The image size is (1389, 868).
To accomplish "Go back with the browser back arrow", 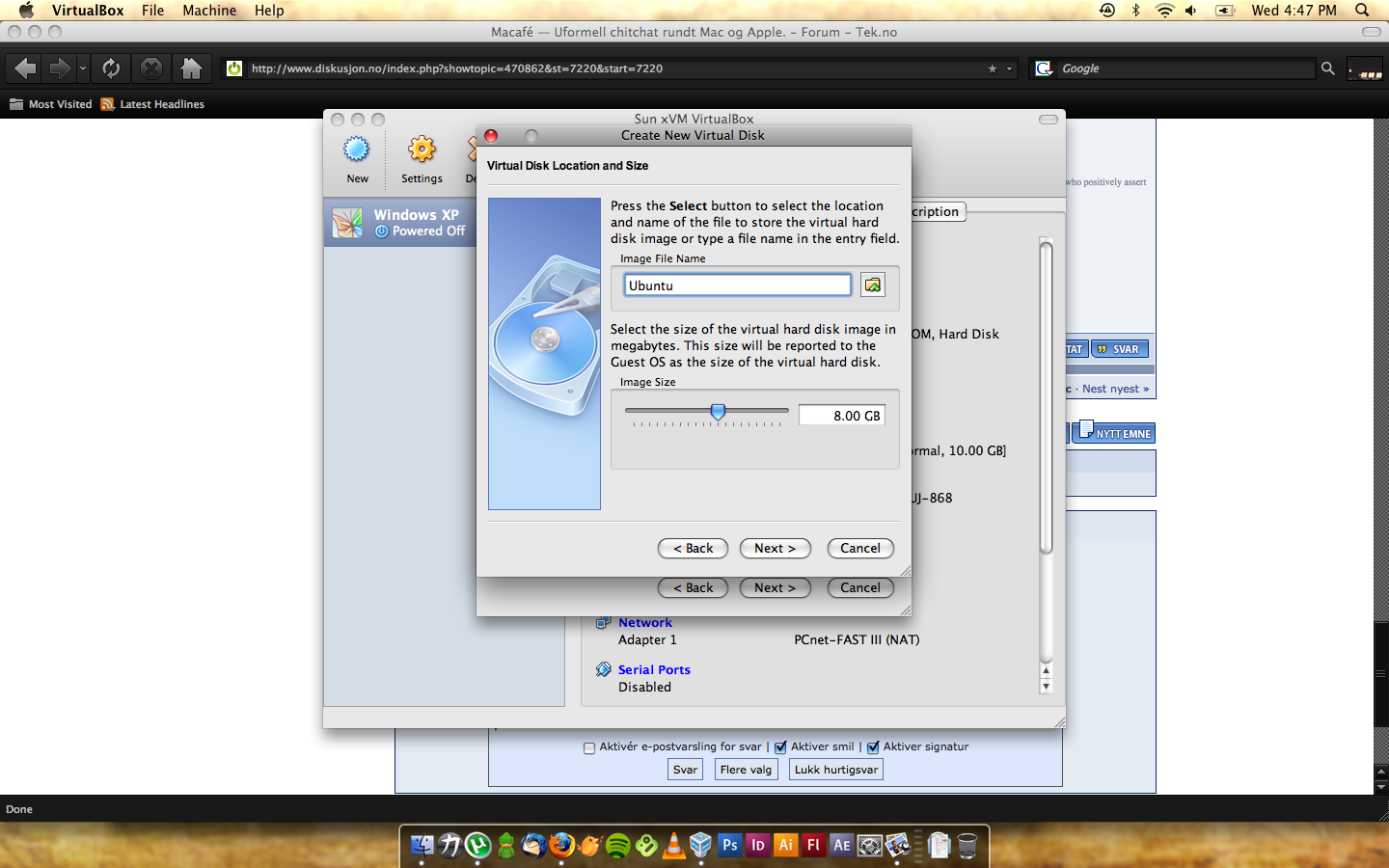I will tap(26, 68).
